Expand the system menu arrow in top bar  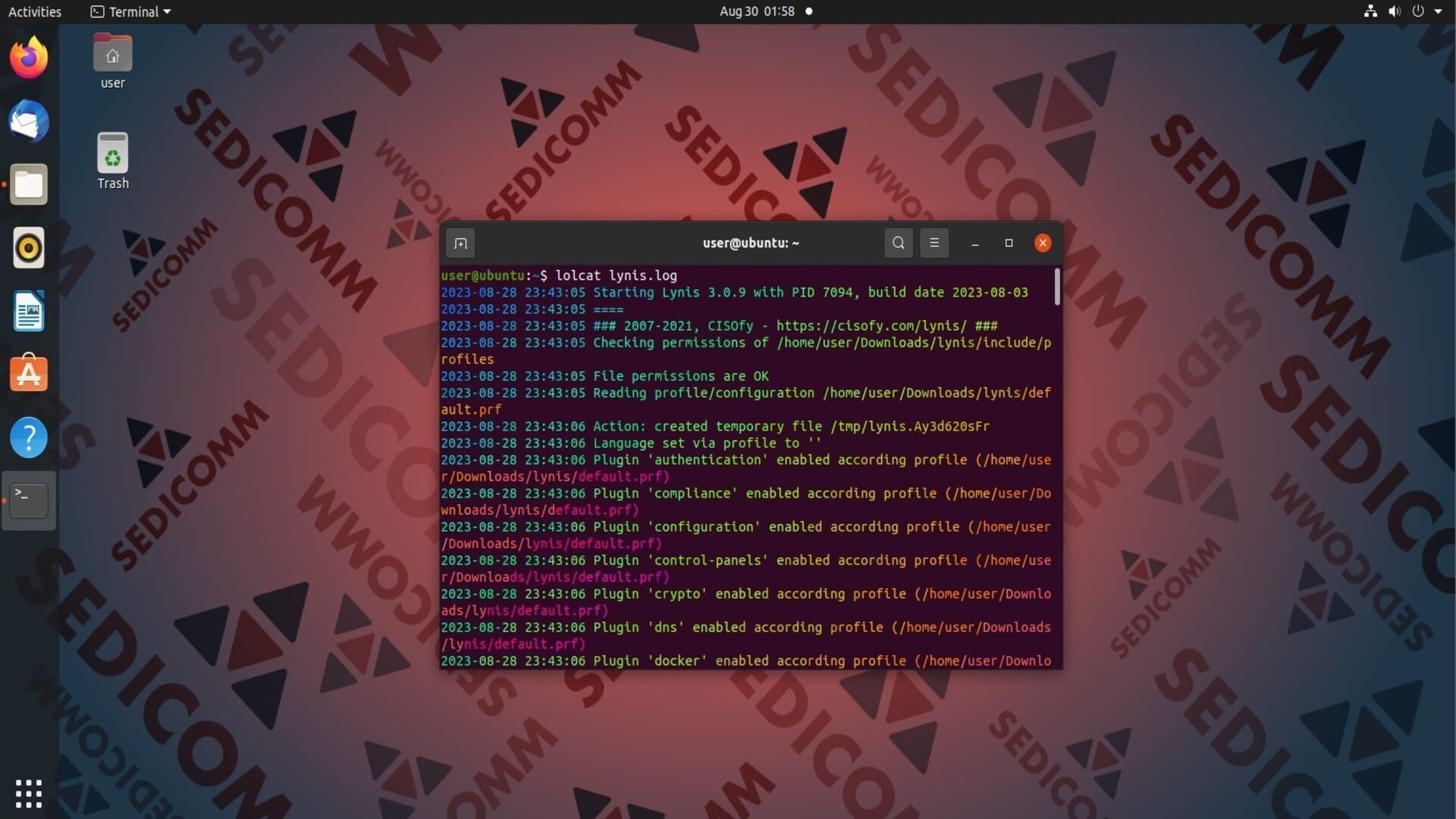point(1438,11)
